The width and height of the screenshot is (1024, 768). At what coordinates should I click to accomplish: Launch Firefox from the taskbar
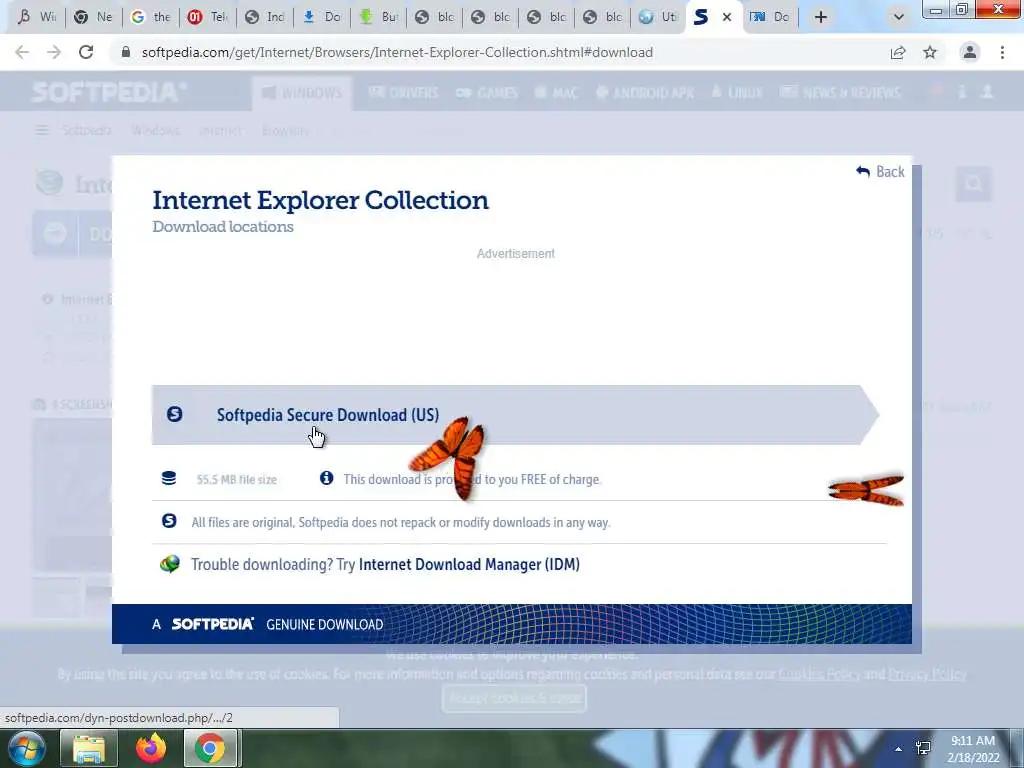coord(151,748)
